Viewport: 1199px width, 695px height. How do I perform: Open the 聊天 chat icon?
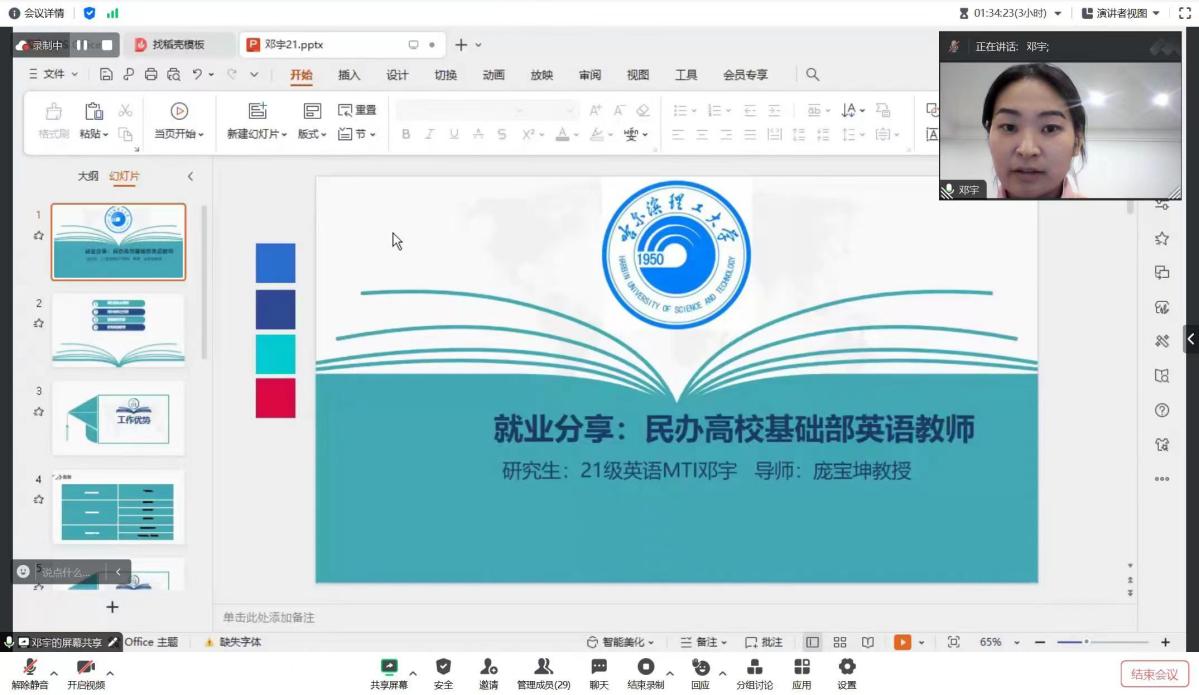(598, 668)
